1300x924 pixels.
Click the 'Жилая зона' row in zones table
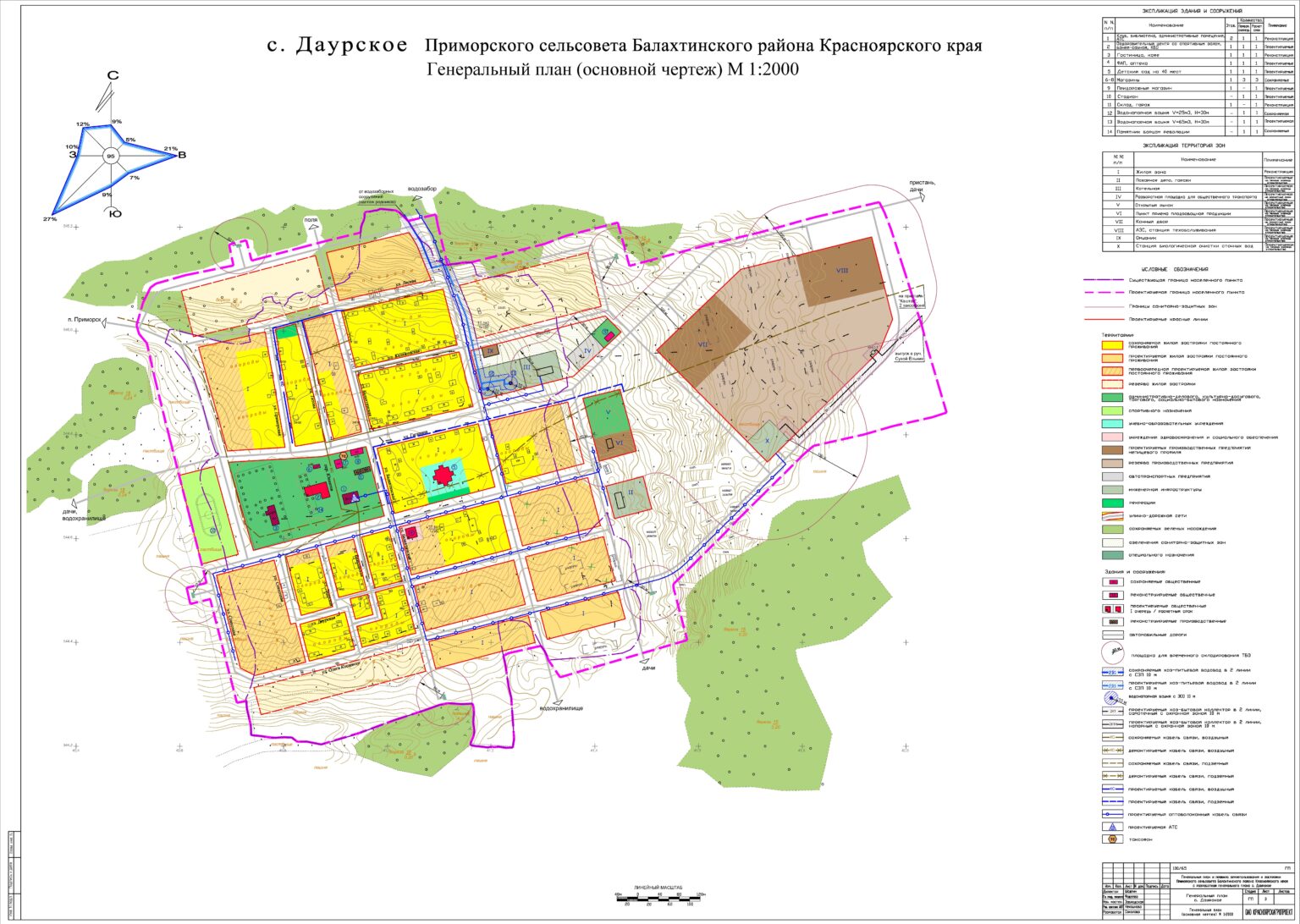1198,172
